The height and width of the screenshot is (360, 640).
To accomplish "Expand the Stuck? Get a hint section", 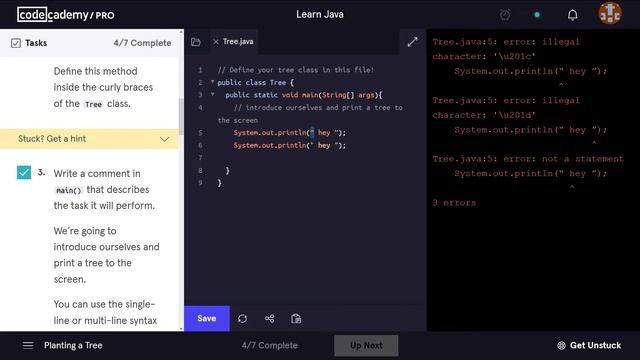I will (89, 139).
